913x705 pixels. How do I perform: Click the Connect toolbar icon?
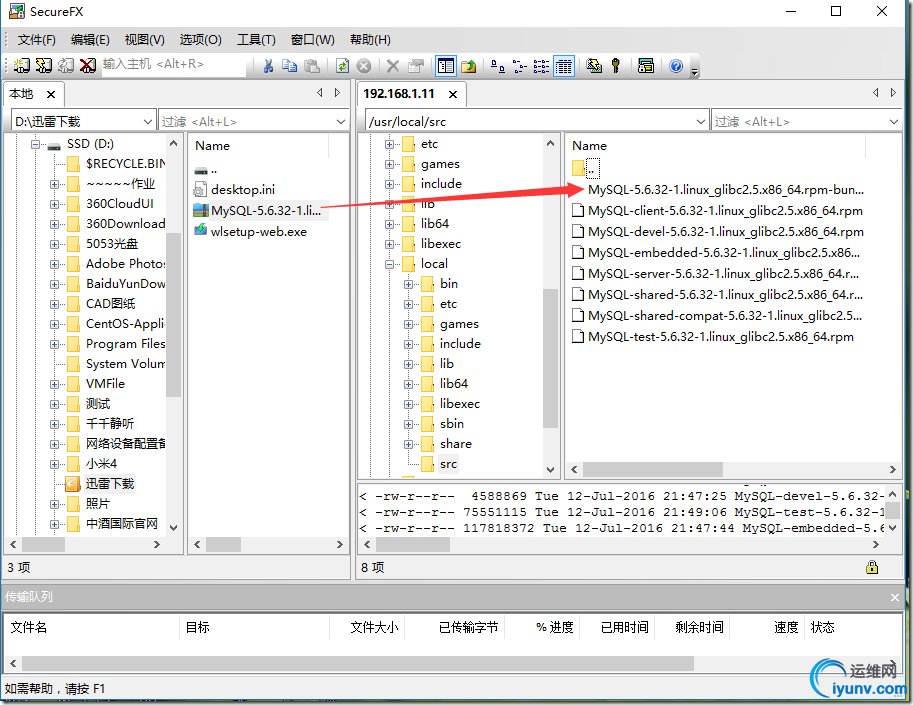pos(22,66)
